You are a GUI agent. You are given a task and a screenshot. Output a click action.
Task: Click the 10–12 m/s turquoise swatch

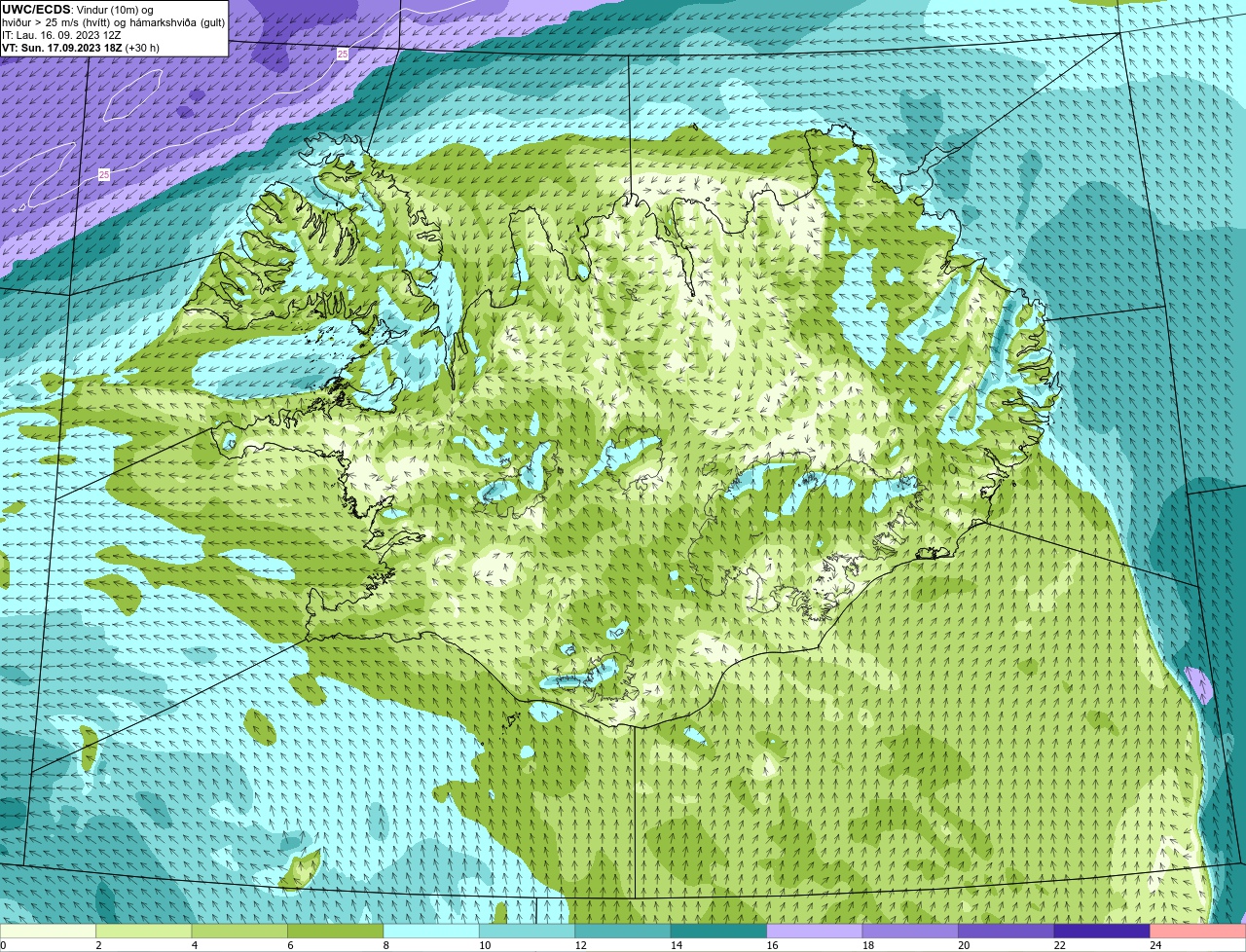[x=527, y=931]
